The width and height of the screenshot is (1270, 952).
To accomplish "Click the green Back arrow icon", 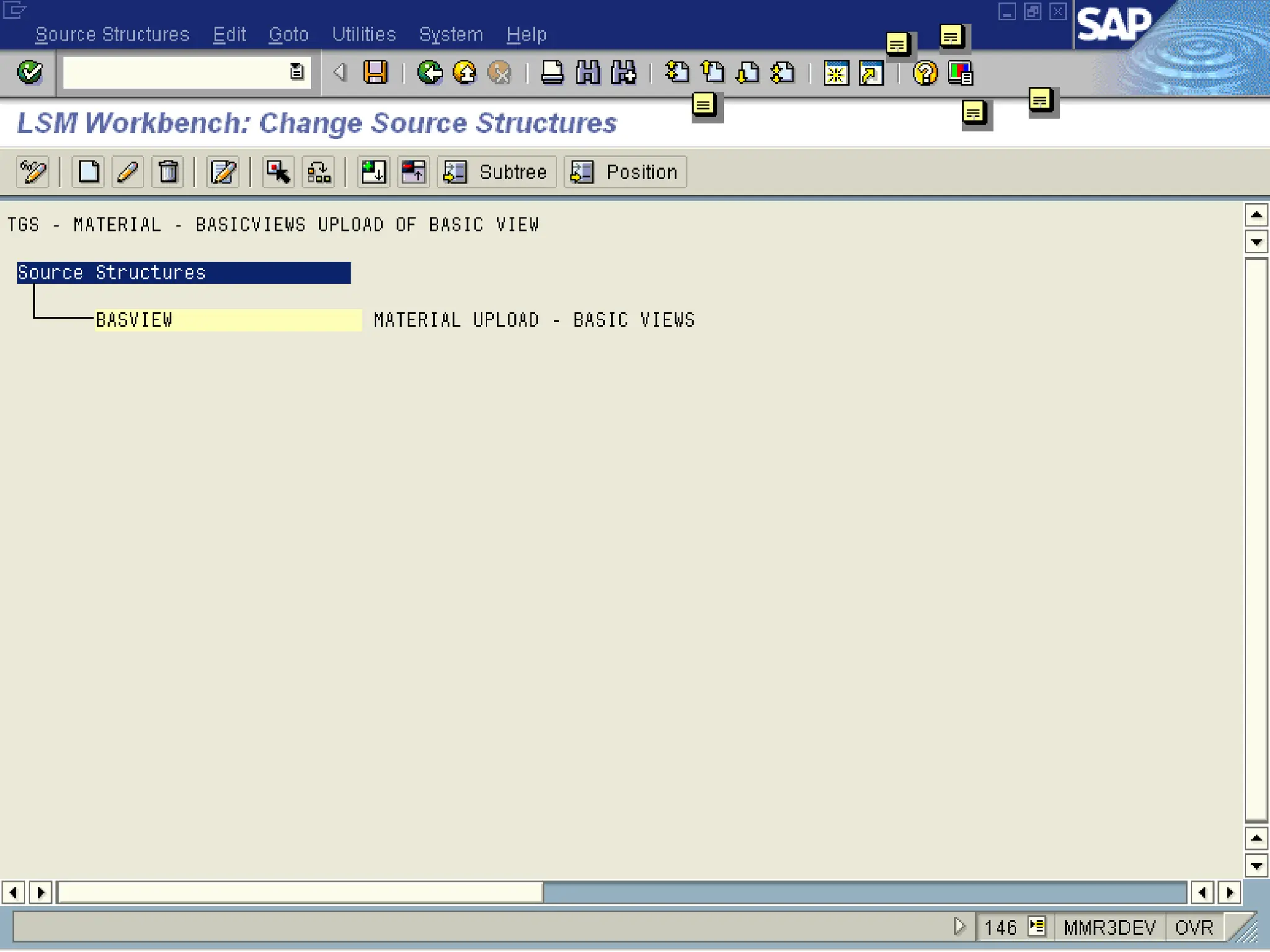I will (429, 73).
